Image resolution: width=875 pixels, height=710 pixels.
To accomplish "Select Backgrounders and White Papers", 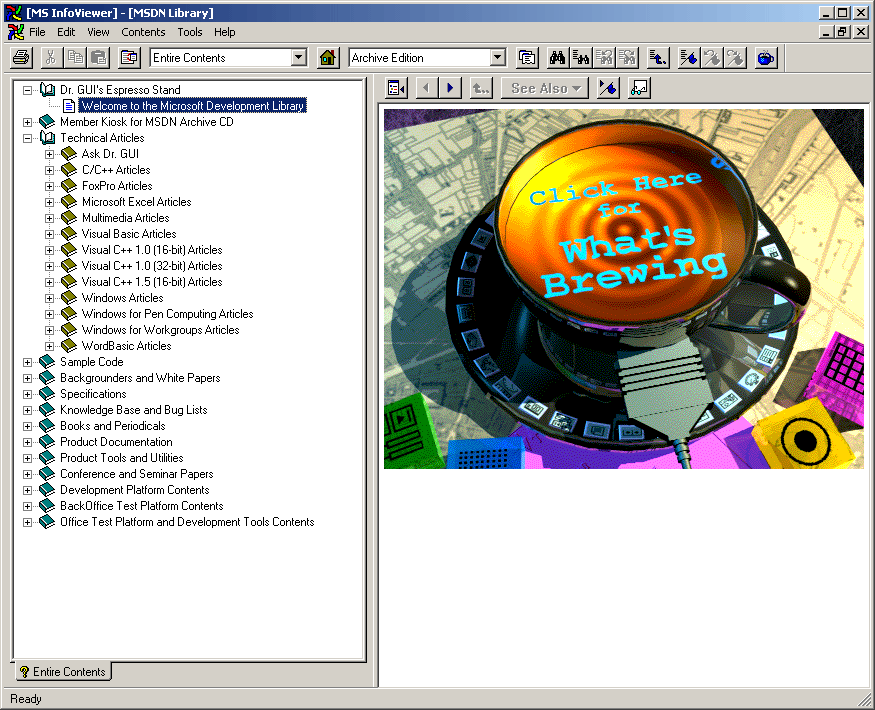I will pyautogui.click(x=140, y=378).
